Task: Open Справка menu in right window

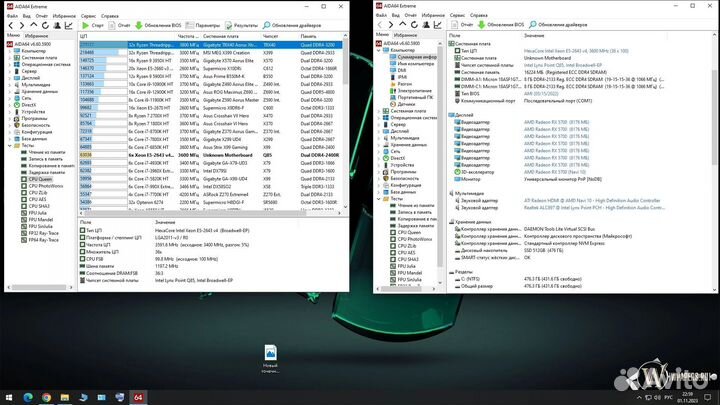Action: coord(479,15)
